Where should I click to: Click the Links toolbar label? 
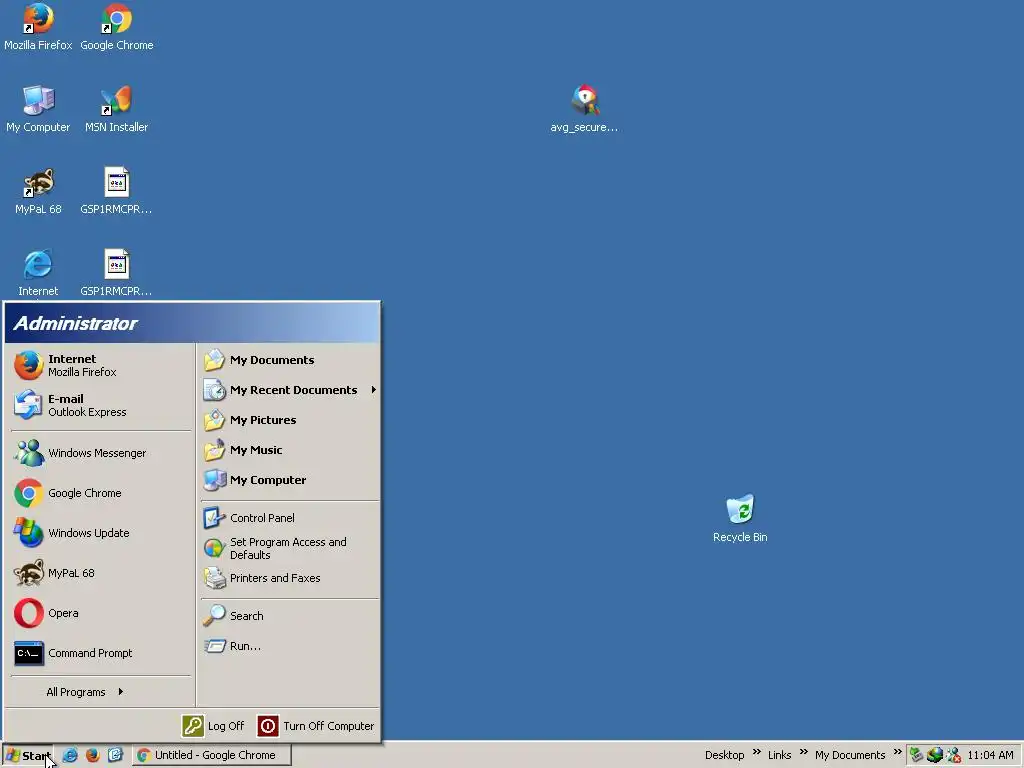click(x=779, y=755)
